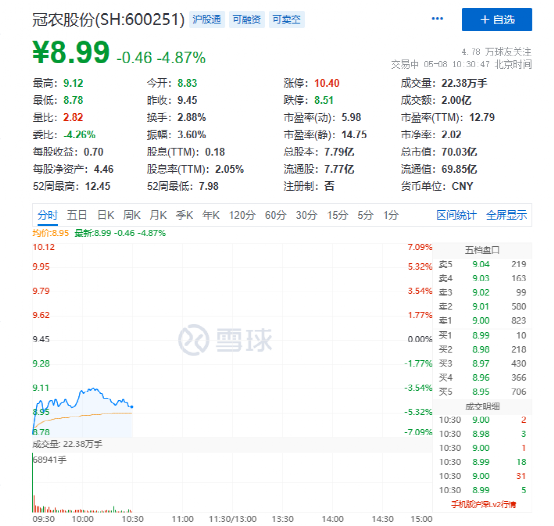
Task: Click the 沪股通 tag
Action: [x=207, y=19]
